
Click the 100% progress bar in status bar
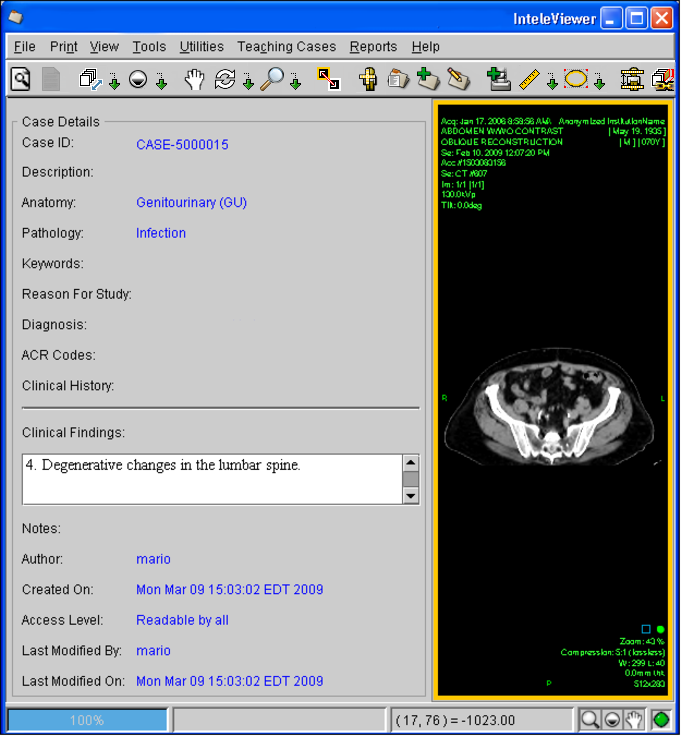(87, 720)
